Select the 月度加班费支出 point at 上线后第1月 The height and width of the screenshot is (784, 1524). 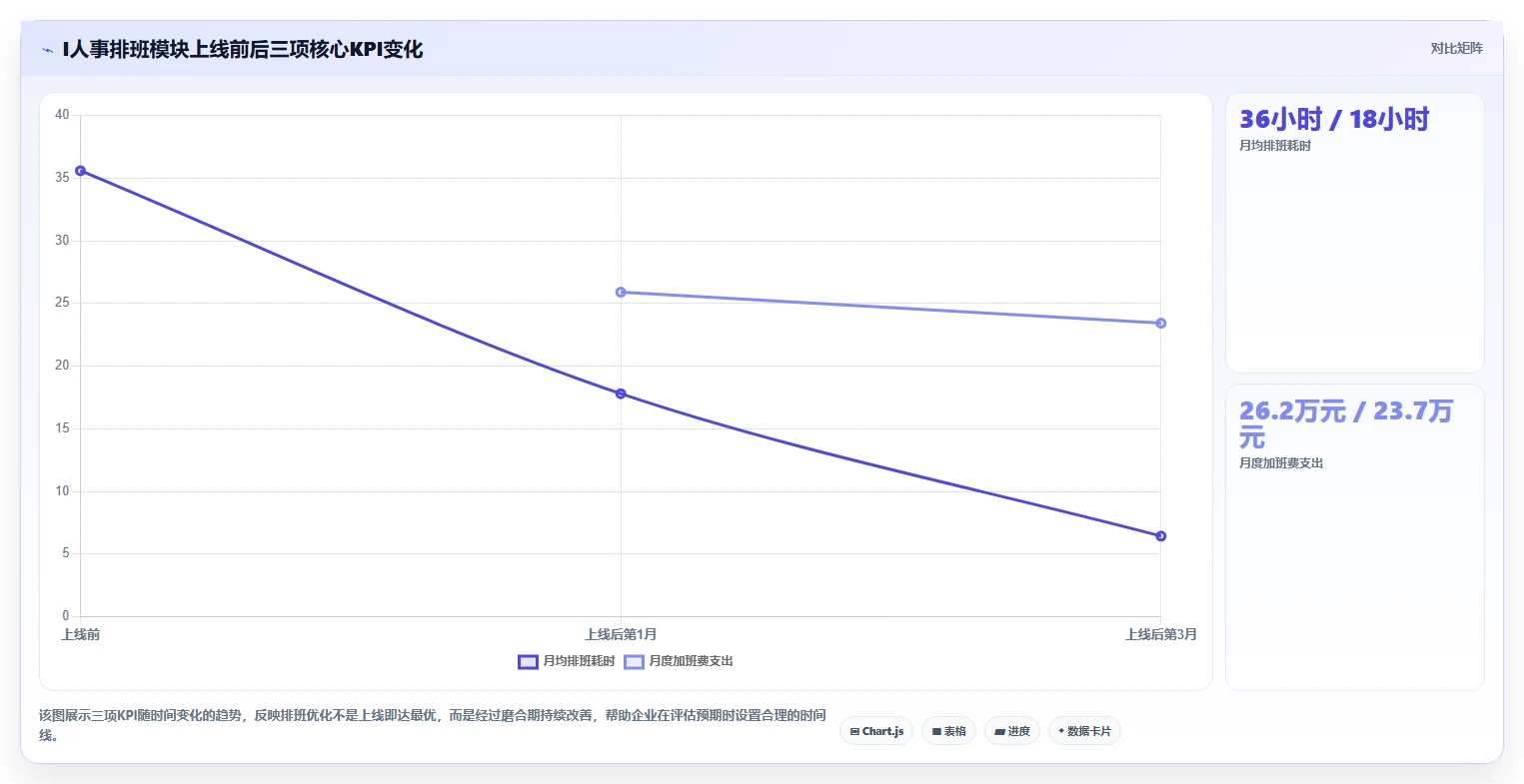click(x=621, y=293)
